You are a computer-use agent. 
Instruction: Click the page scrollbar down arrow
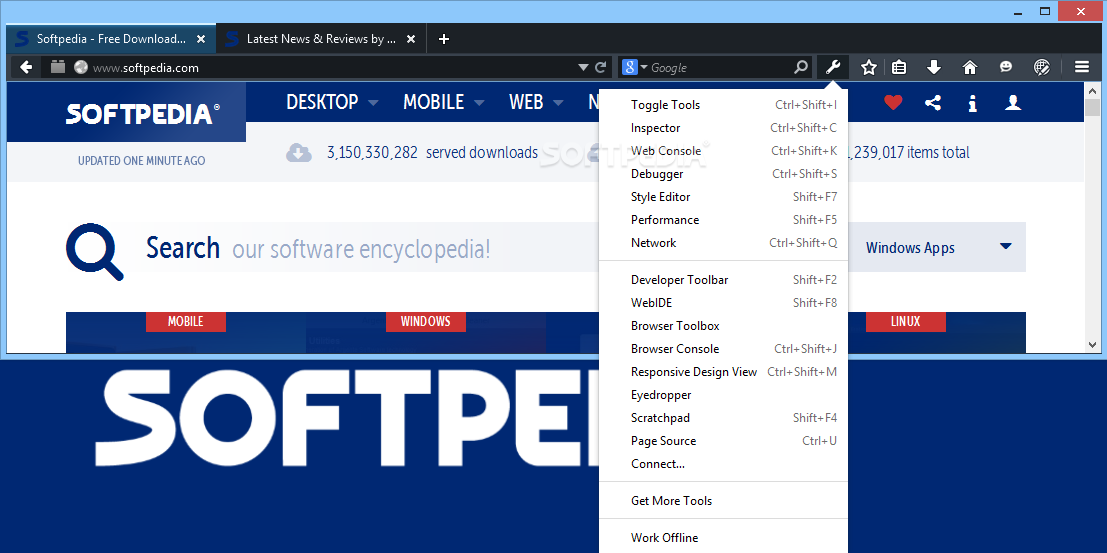tap(1092, 345)
